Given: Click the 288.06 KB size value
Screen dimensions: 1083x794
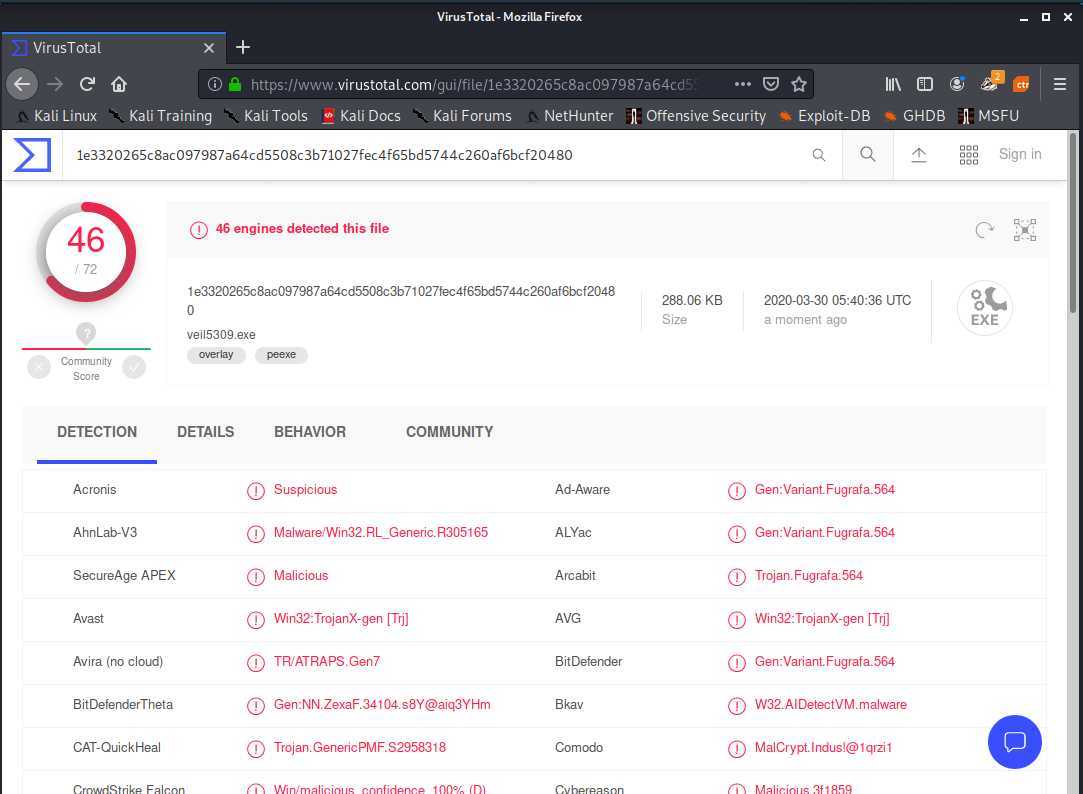Looking at the screenshot, I should 692,300.
